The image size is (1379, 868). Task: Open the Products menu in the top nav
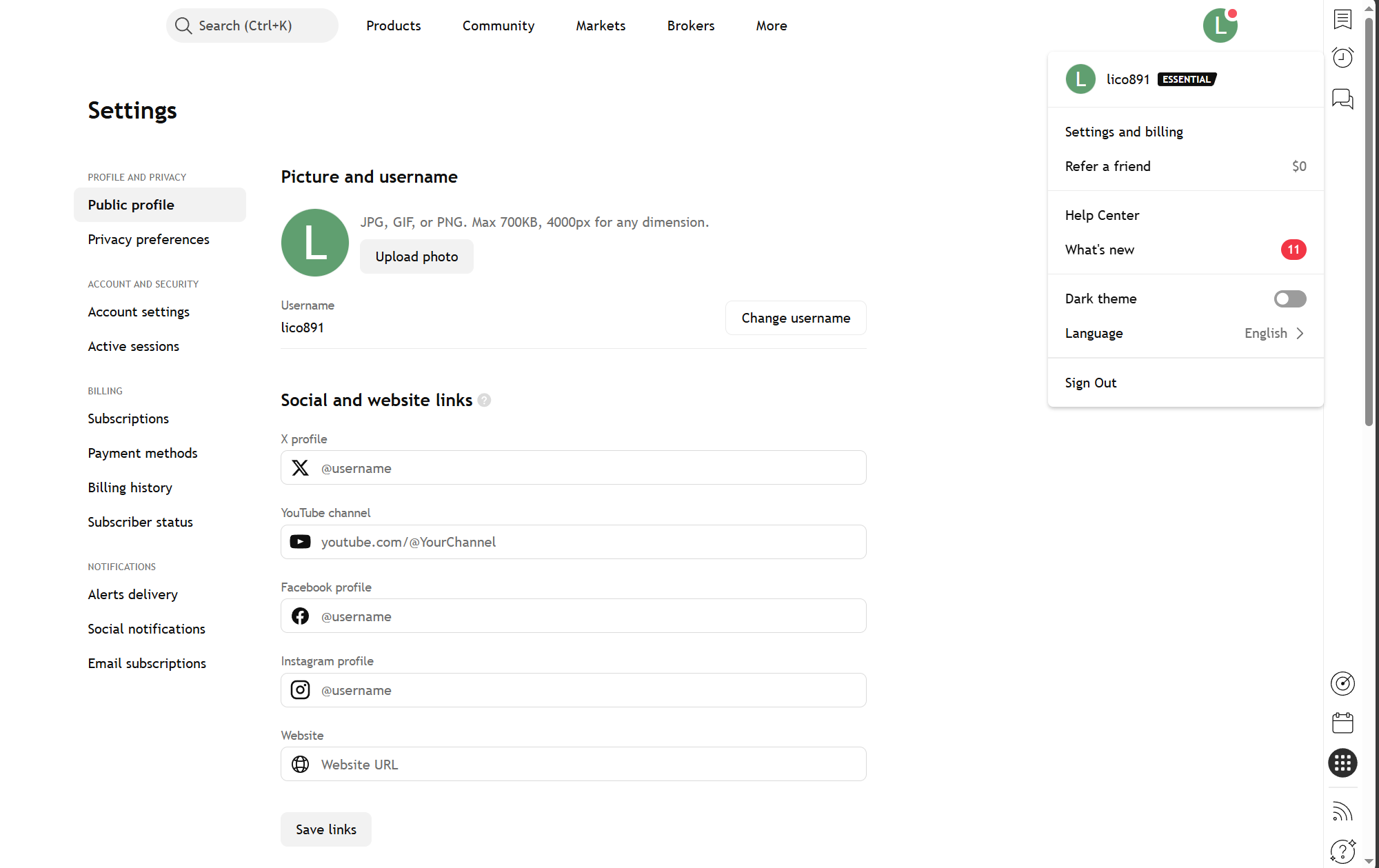pos(393,26)
